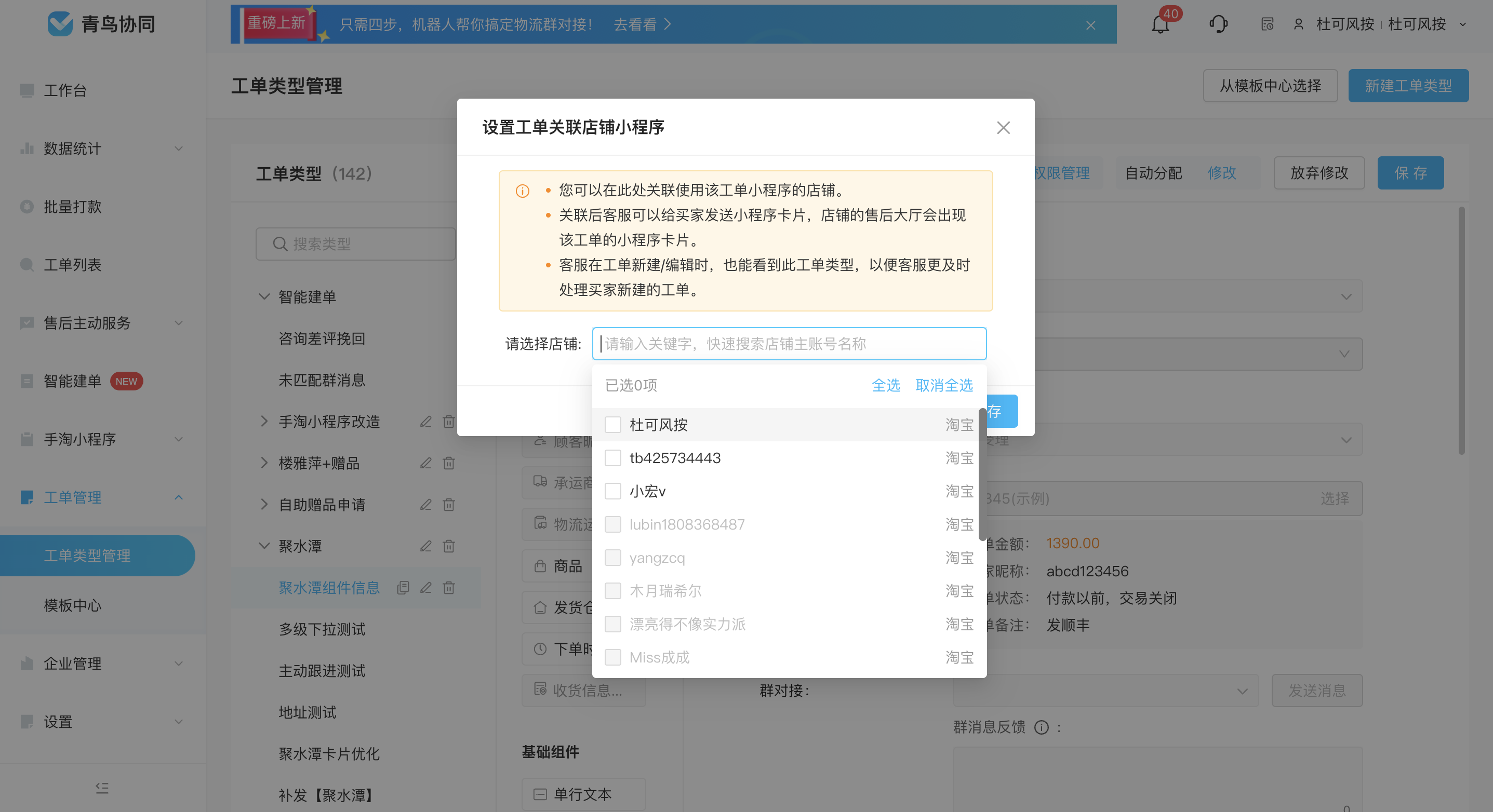Open the 杜可风按 account menu arrow
Viewport: 1493px width, 812px height.
tap(1463, 24)
